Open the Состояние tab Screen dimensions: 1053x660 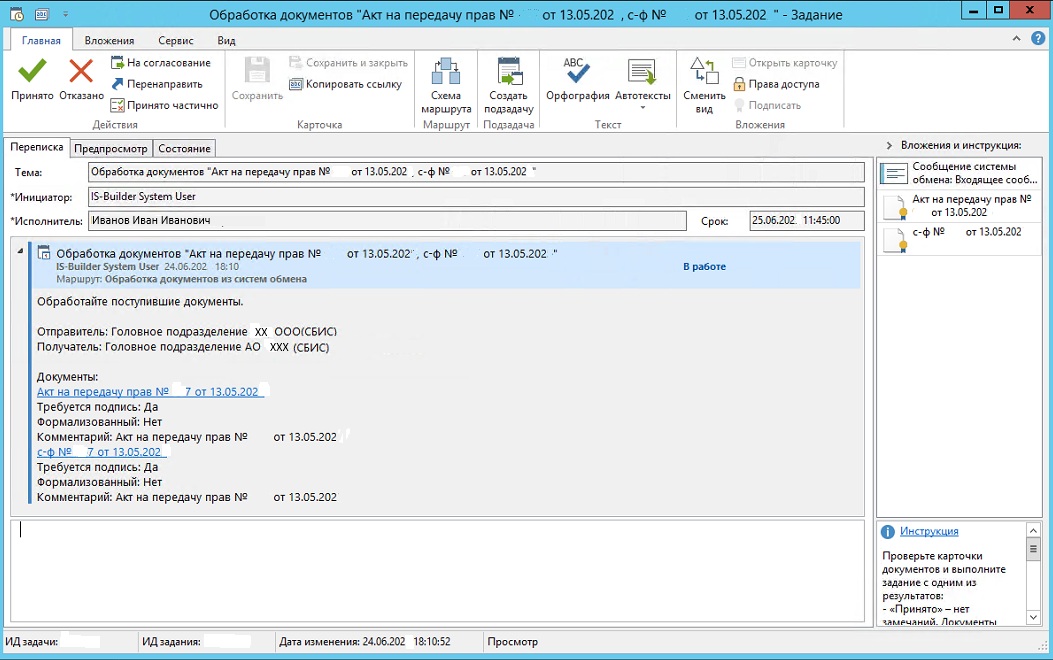tap(184, 148)
